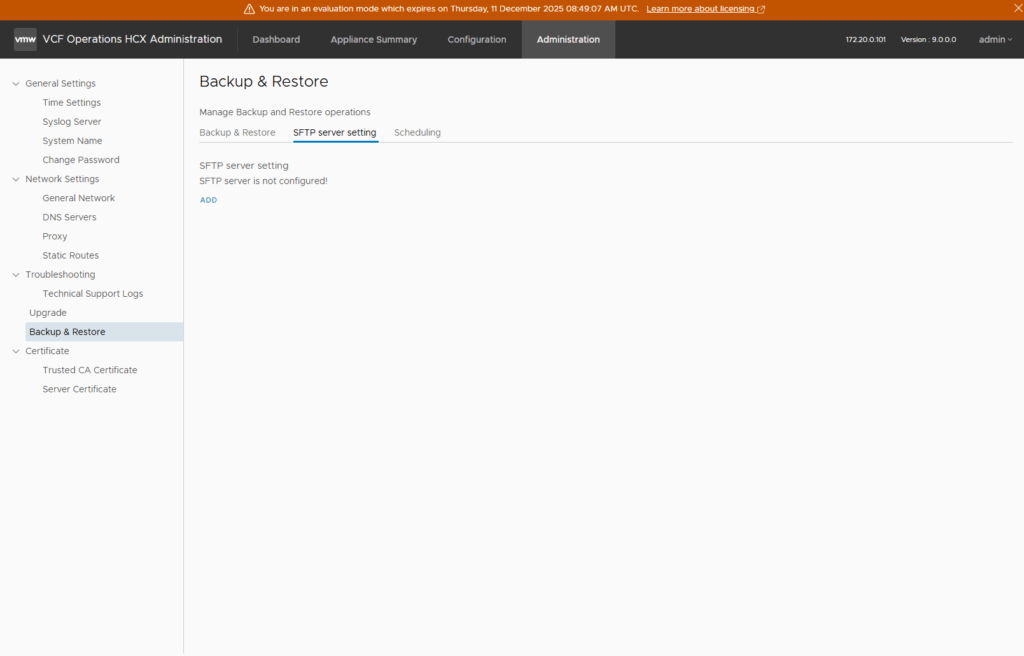
Task: Select Syslog Server from the sidebar
Action: (x=71, y=122)
